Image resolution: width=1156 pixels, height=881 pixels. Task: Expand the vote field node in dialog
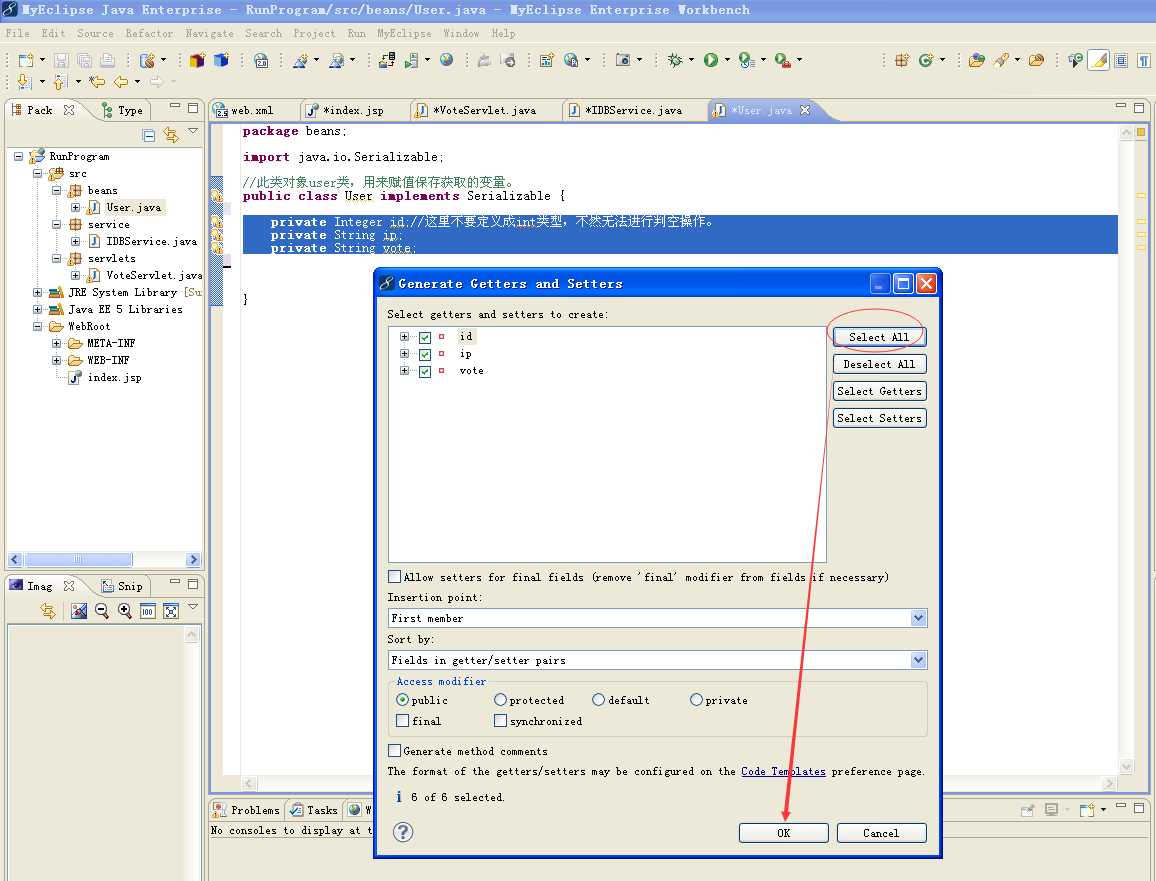(404, 370)
